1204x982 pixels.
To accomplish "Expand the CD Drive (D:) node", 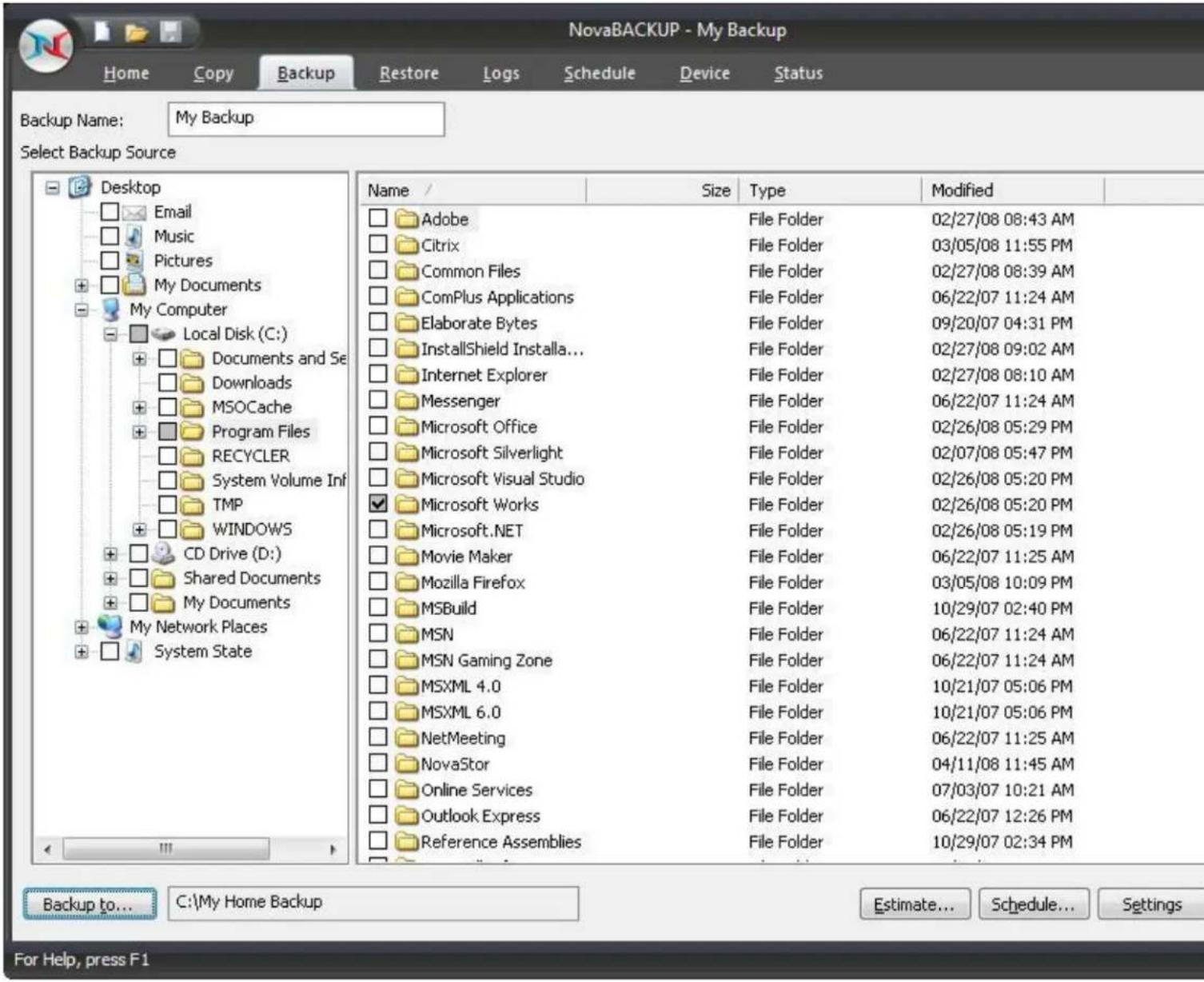I will click(110, 553).
